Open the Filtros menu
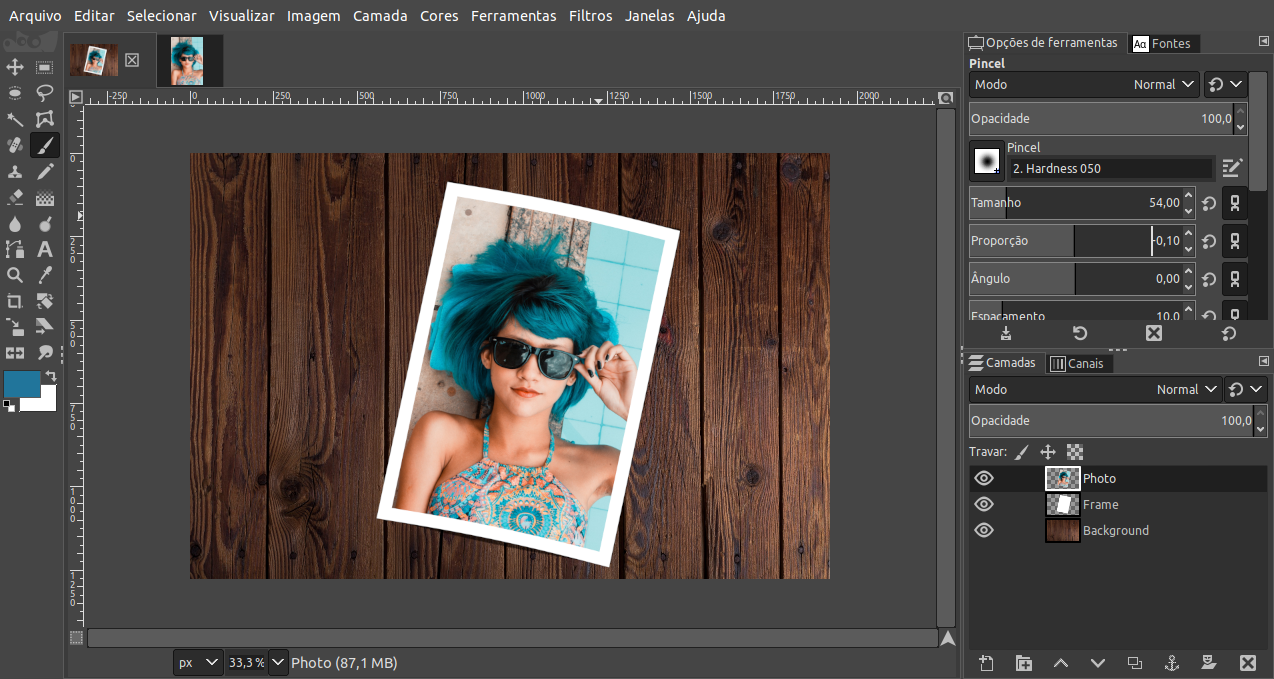Image resolution: width=1274 pixels, height=679 pixels. tap(590, 16)
